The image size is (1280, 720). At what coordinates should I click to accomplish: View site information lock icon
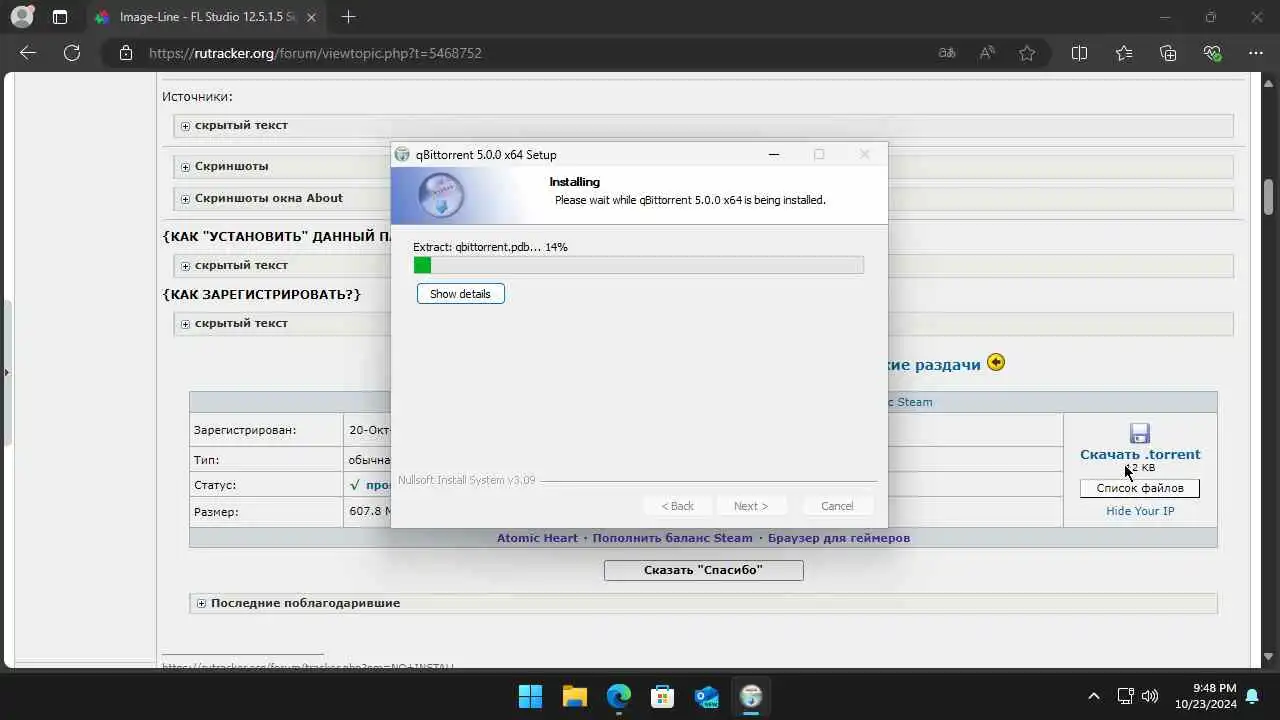(125, 53)
